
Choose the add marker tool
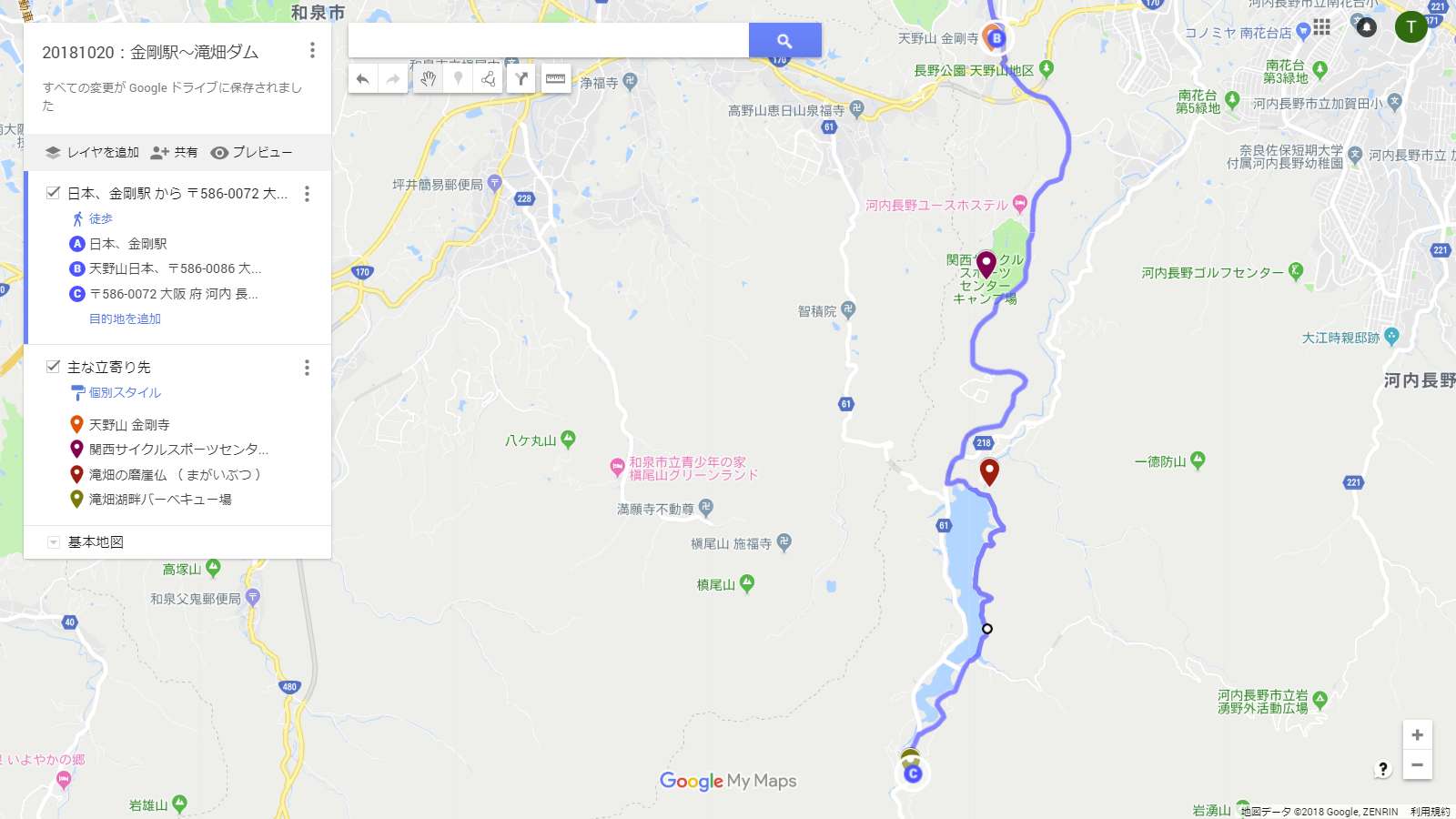pos(459,79)
